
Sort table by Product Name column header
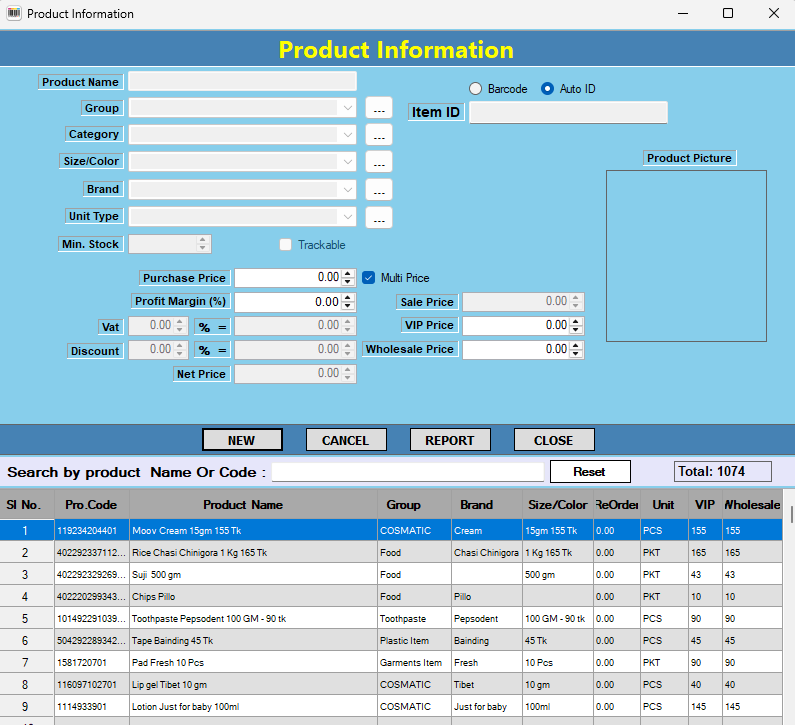[x=243, y=505]
